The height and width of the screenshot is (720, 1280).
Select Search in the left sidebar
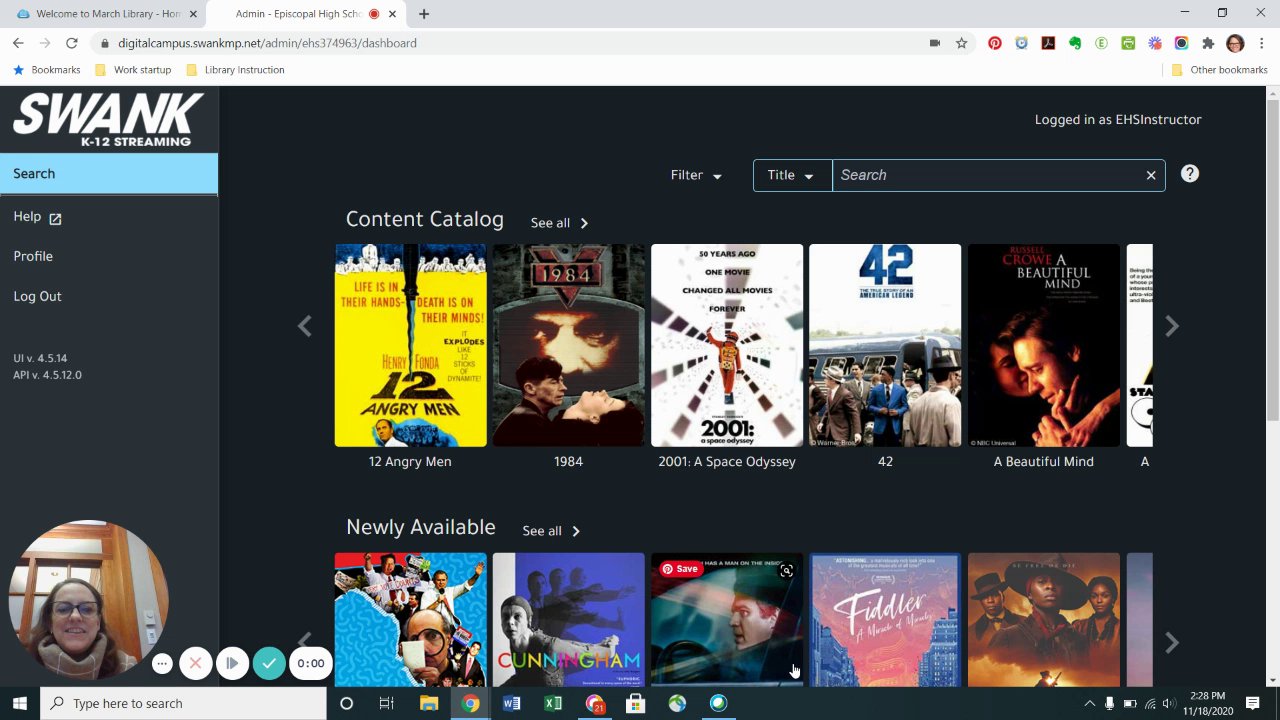click(x=109, y=174)
